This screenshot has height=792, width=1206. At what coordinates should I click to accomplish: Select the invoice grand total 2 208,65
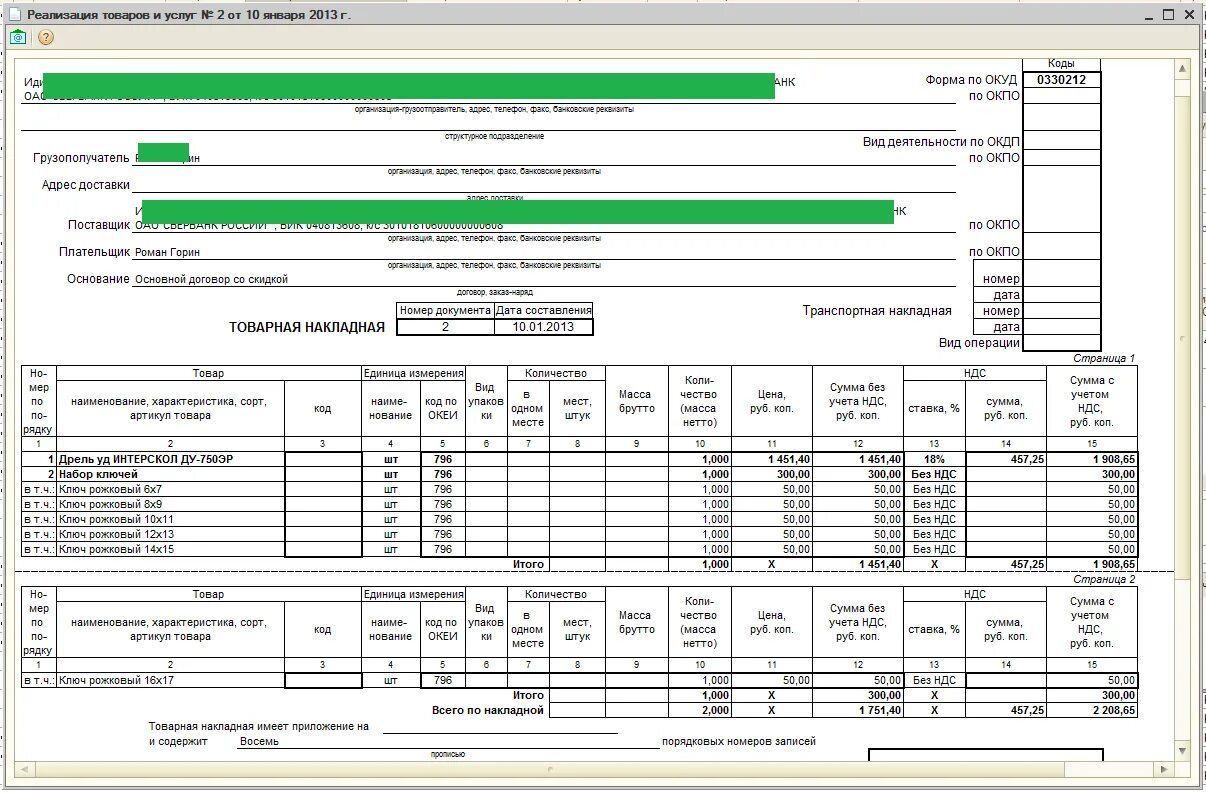[1092, 710]
